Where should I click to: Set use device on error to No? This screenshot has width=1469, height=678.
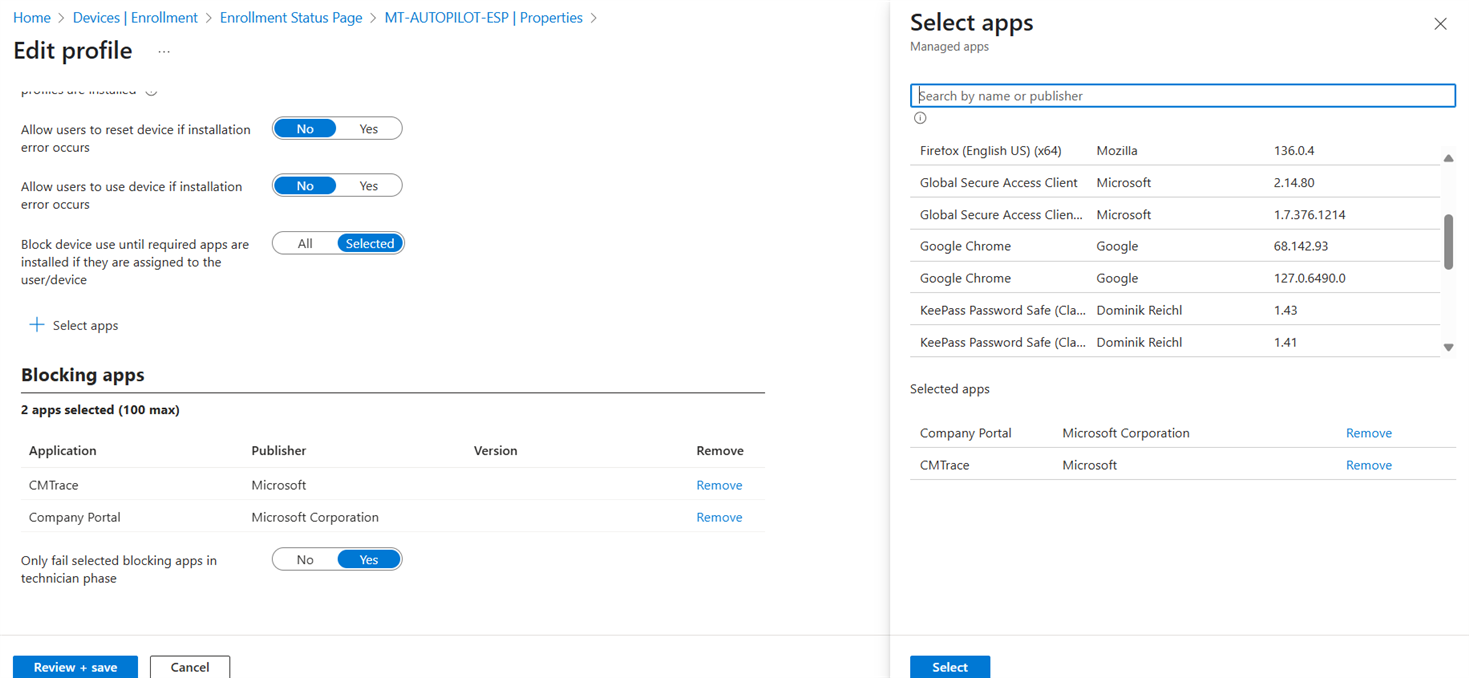pyautogui.click(x=305, y=186)
